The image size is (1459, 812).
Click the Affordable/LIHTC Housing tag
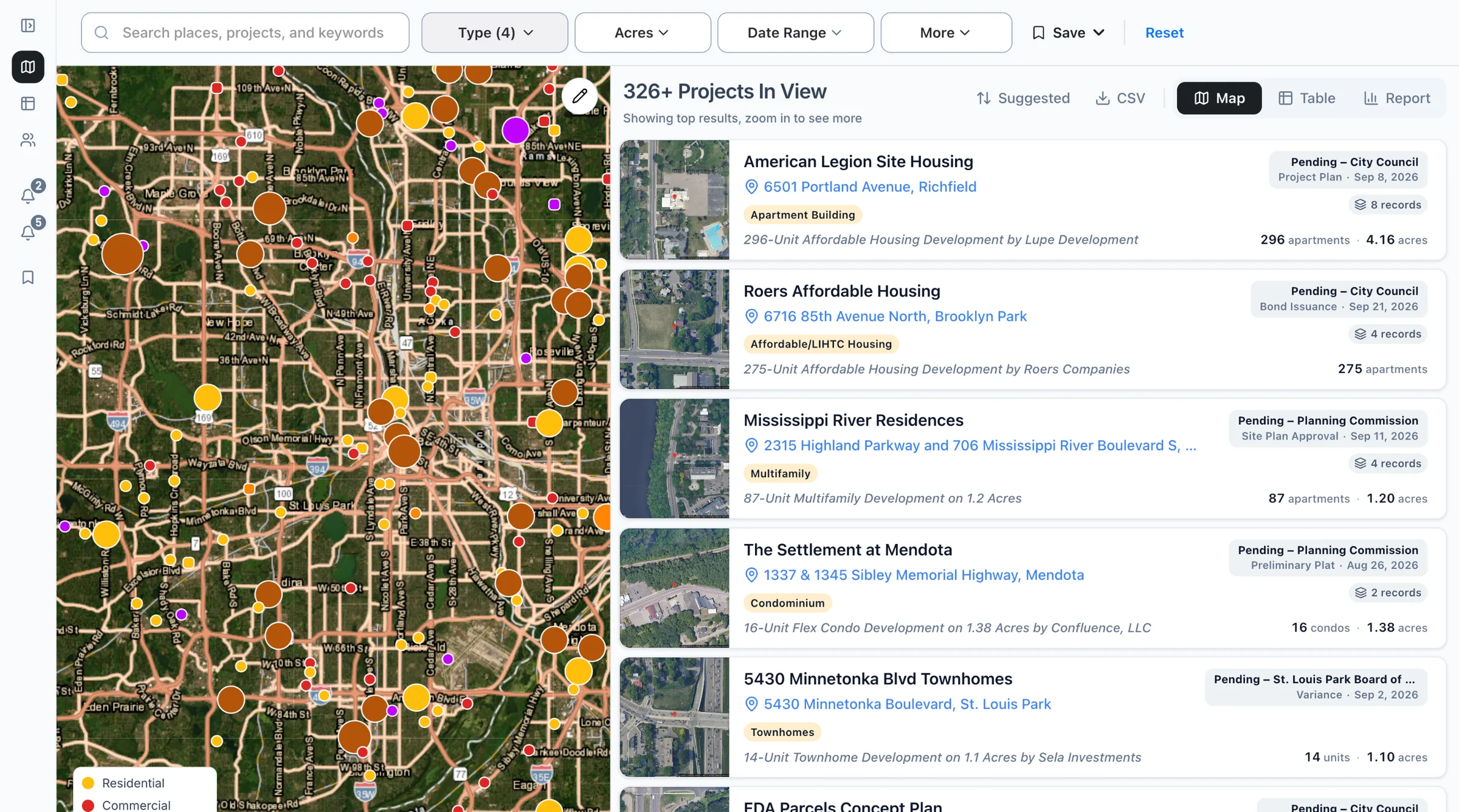point(821,344)
